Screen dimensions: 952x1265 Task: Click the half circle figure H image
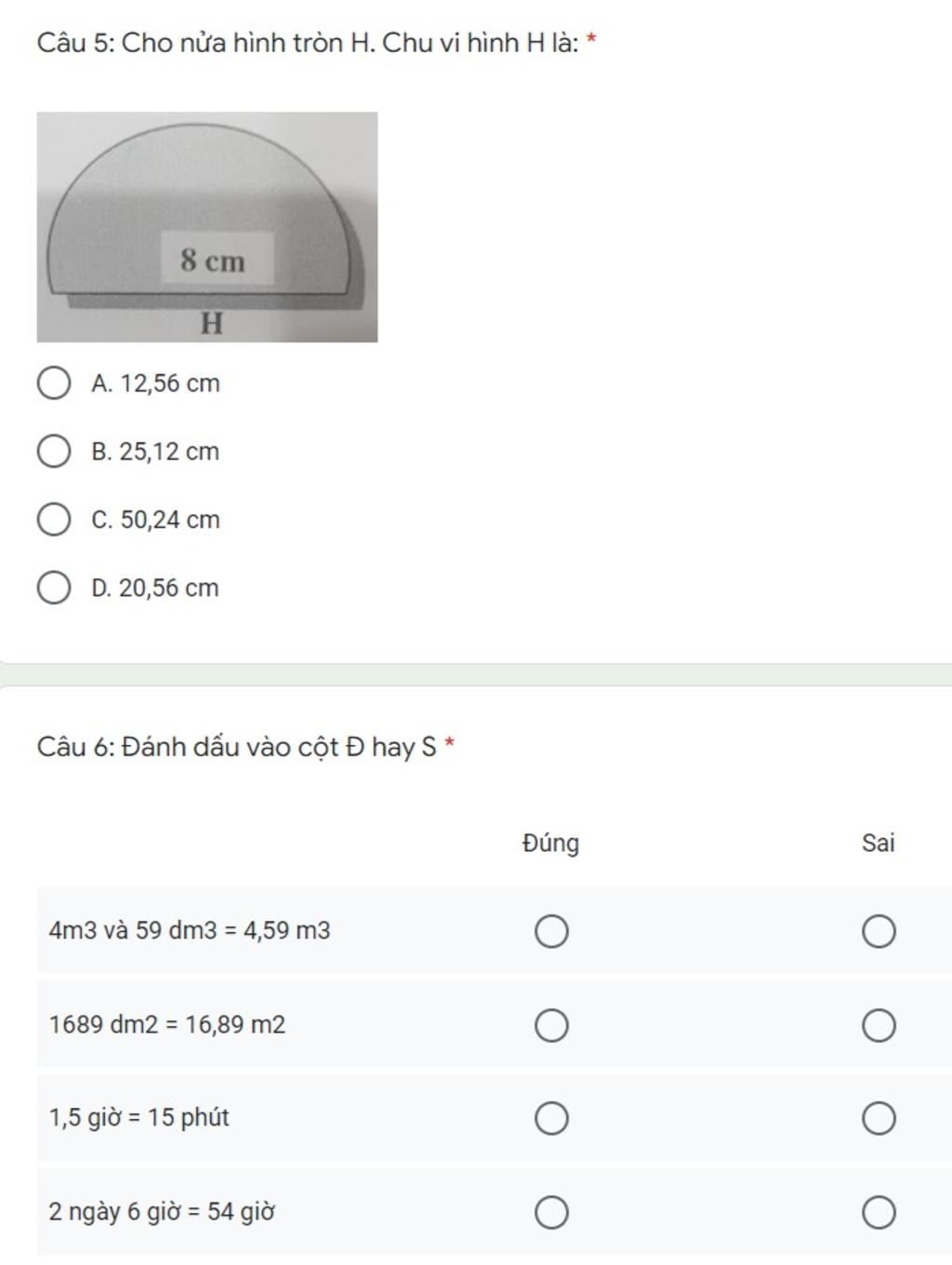207,227
